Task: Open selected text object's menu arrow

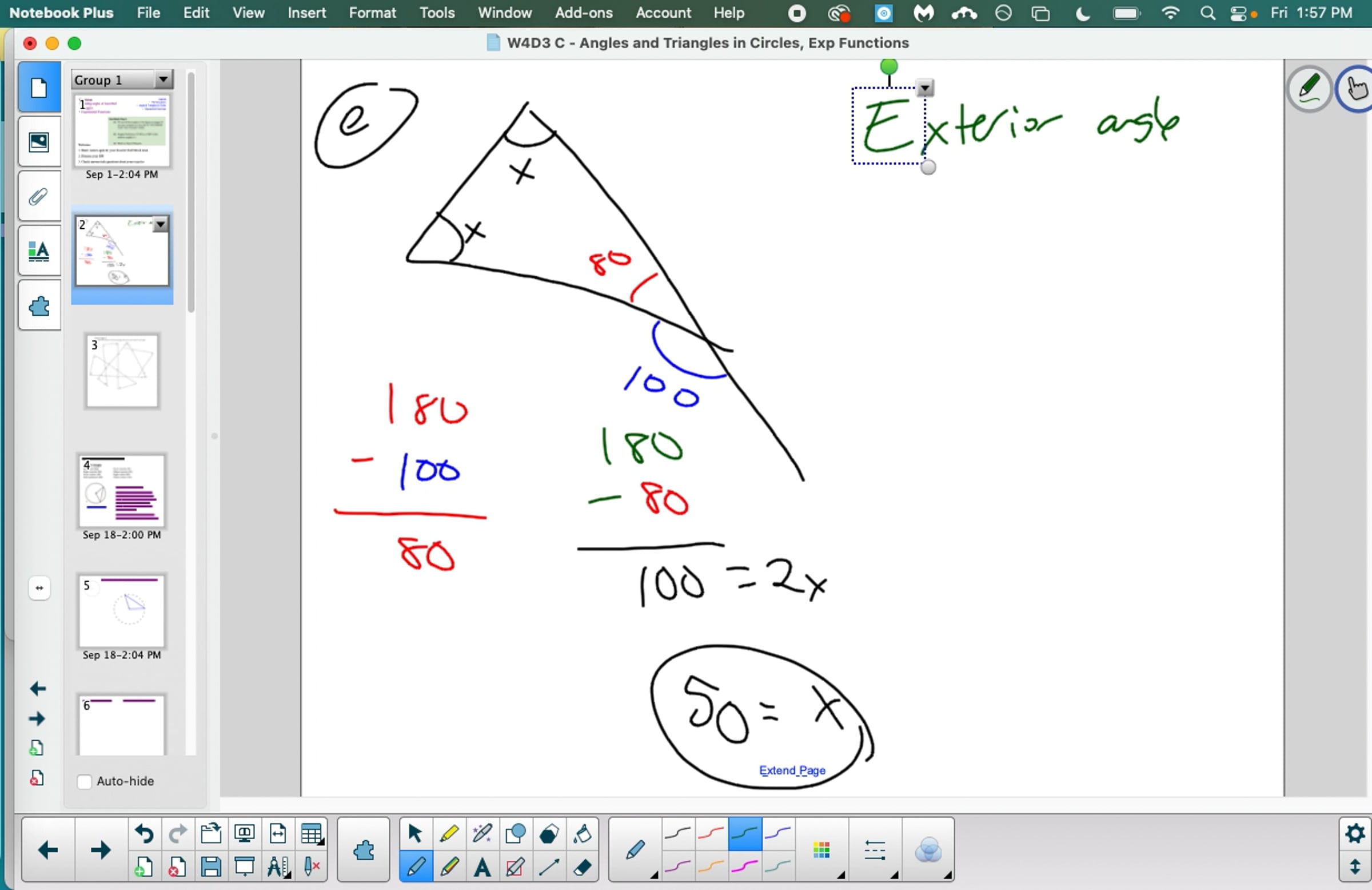Action: click(924, 88)
